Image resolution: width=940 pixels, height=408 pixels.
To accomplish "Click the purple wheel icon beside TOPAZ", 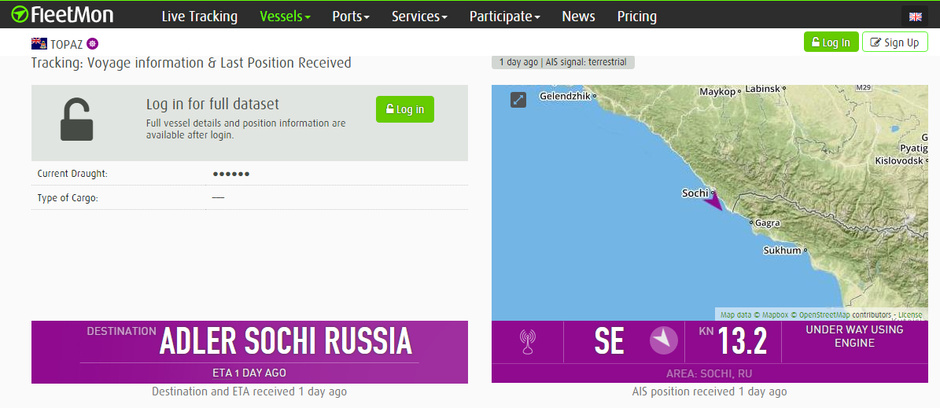I will coord(92,43).
